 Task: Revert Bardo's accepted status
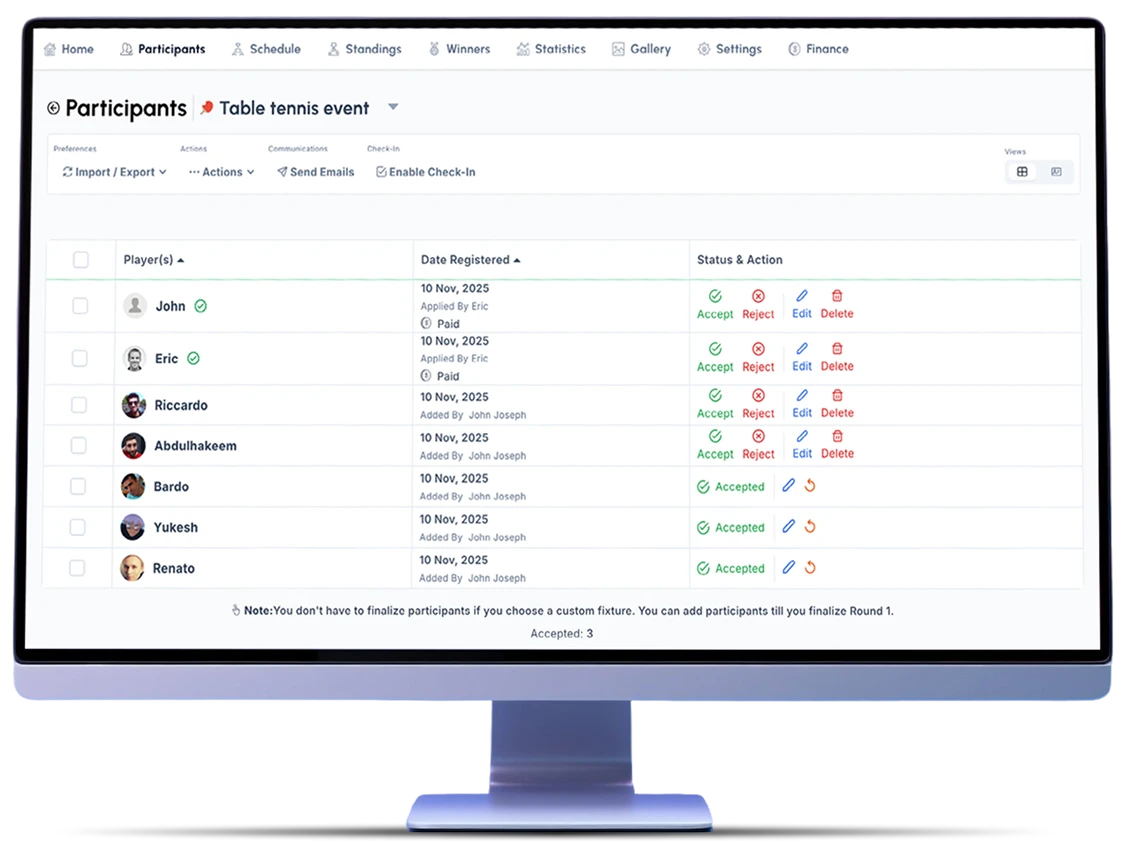click(x=810, y=486)
